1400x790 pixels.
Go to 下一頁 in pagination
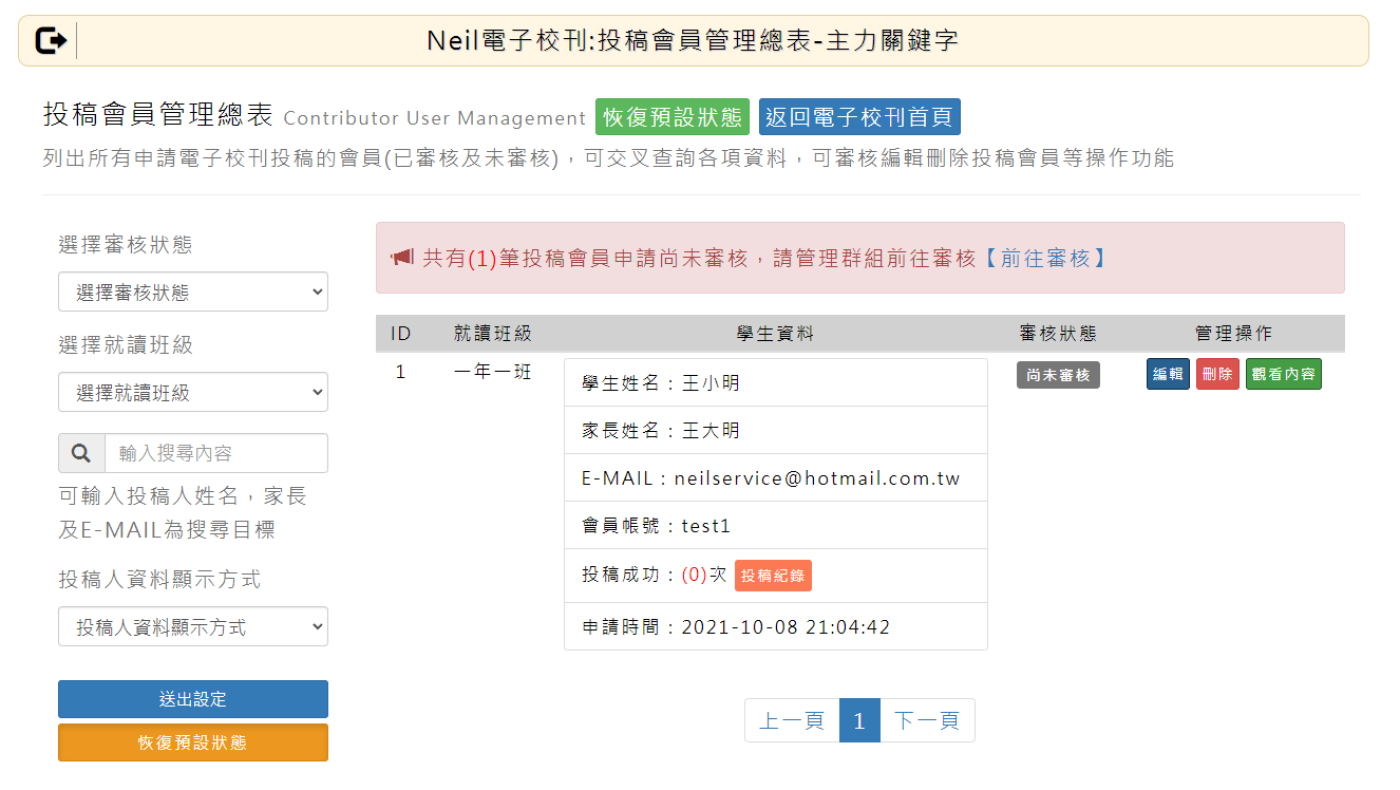pos(926,721)
